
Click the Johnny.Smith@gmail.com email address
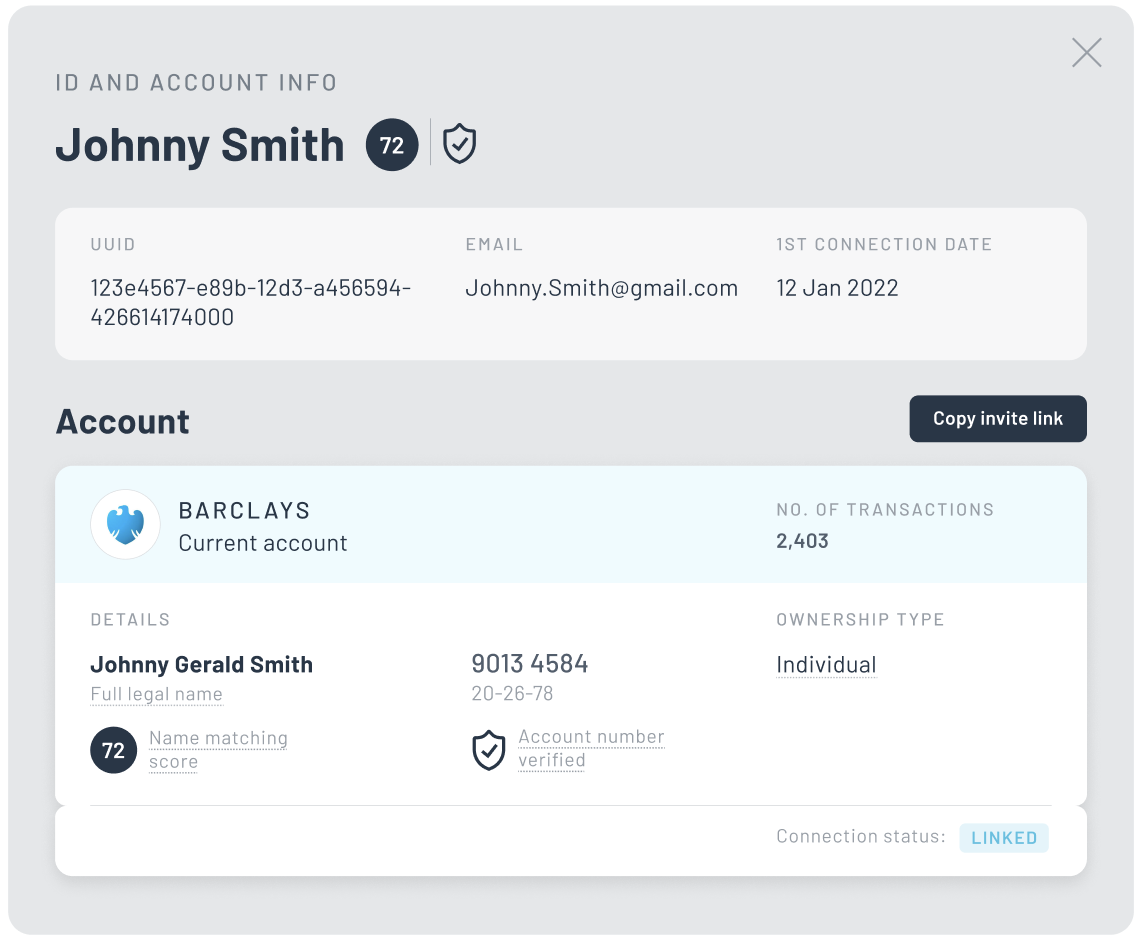click(601, 288)
